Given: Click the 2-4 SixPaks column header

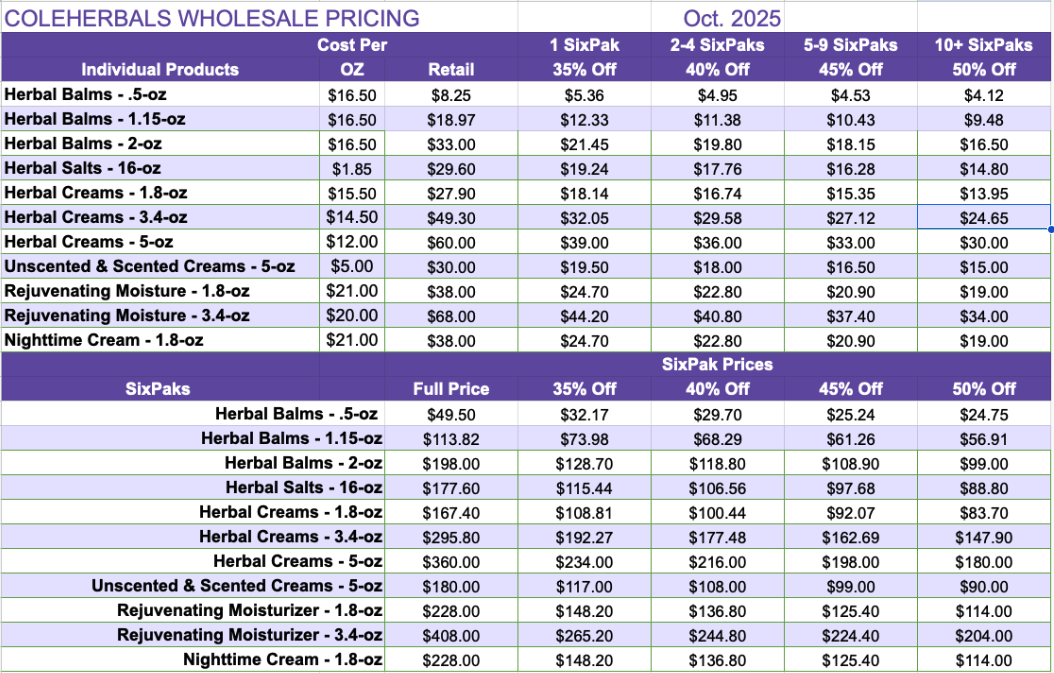Looking at the screenshot, I should tap(717, 45).
